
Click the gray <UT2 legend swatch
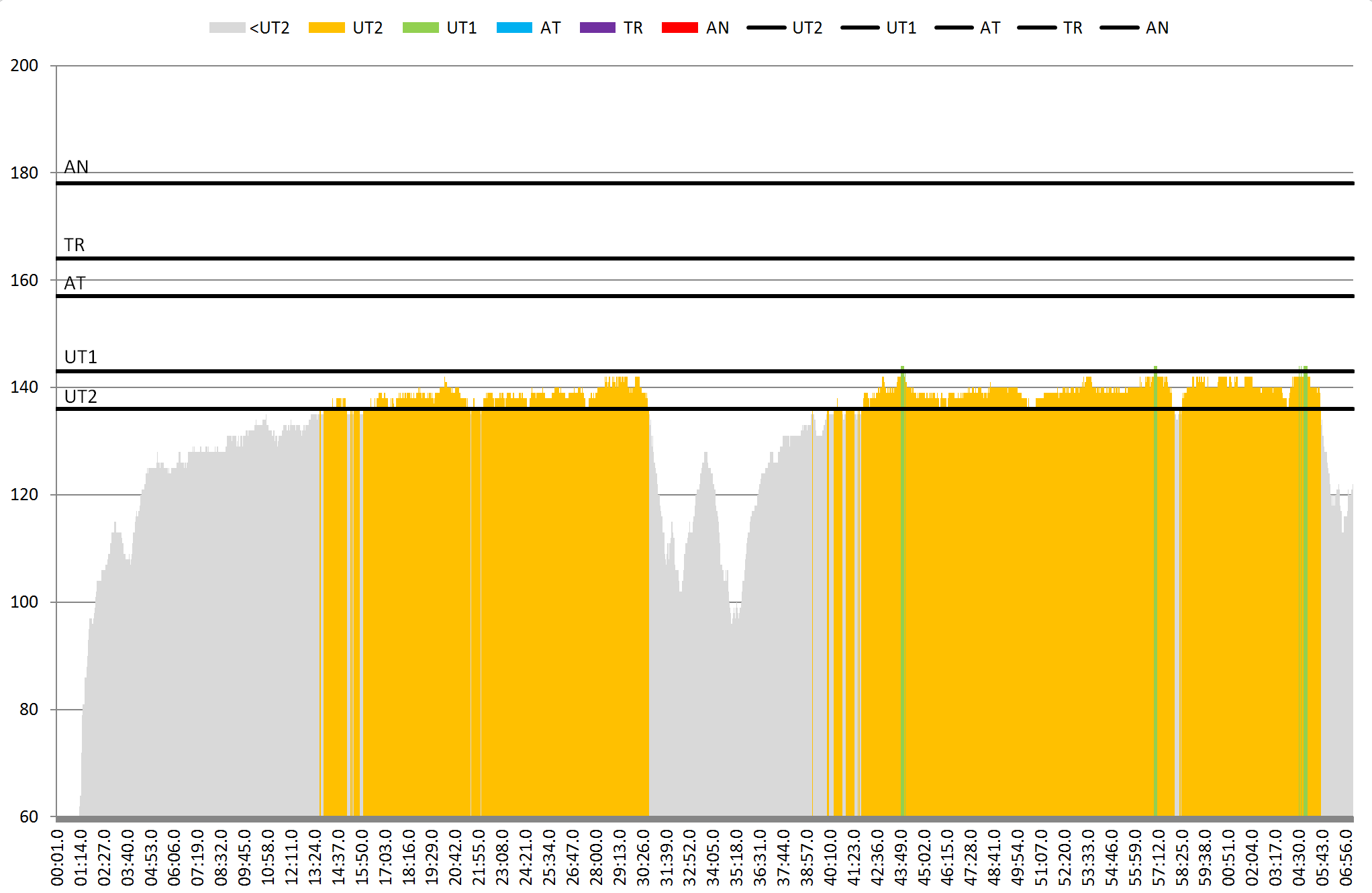[x=227, y=28]
